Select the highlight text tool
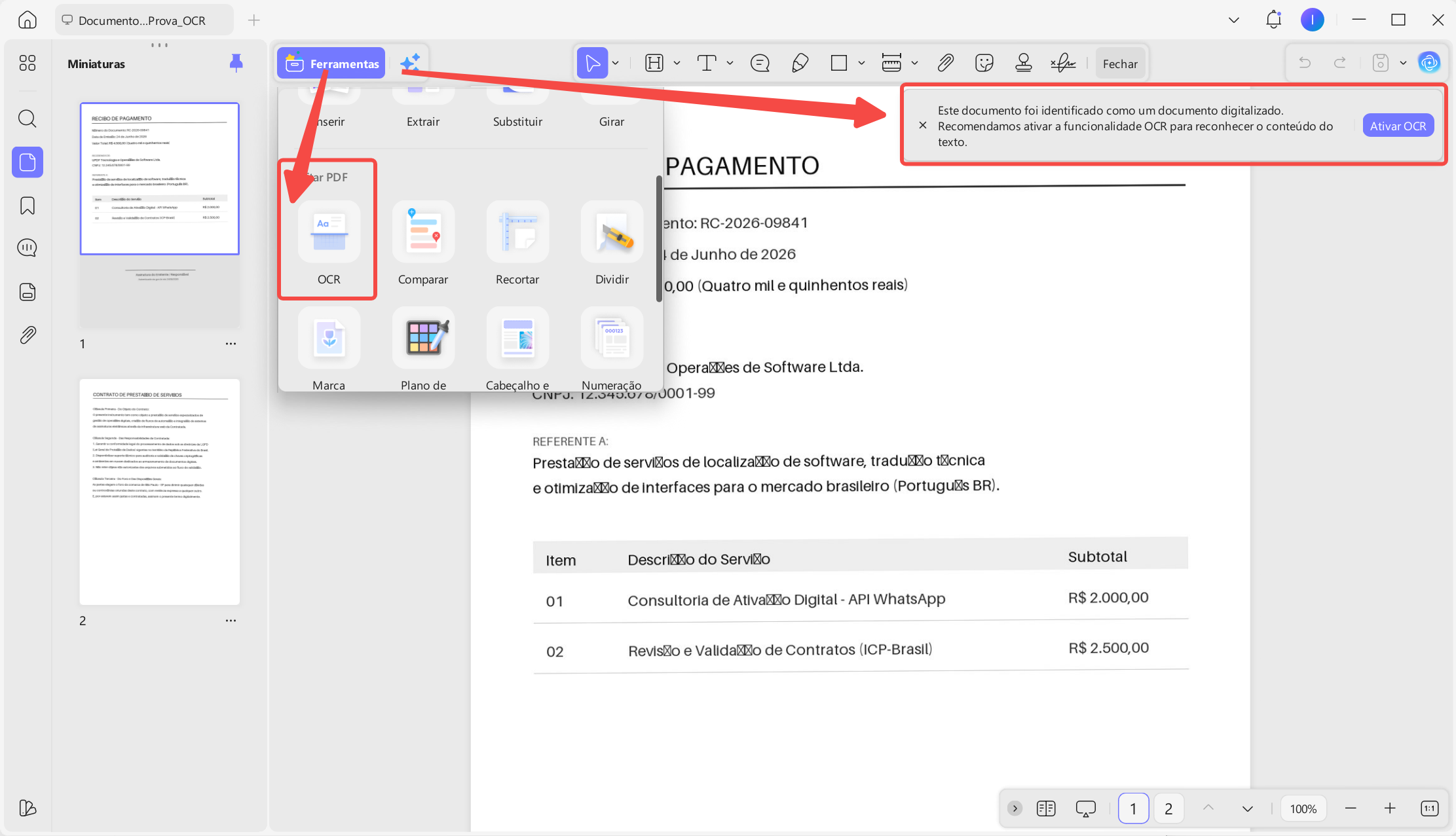The image size is (1456, 836). pyautogui.click(x=654, y=64)
